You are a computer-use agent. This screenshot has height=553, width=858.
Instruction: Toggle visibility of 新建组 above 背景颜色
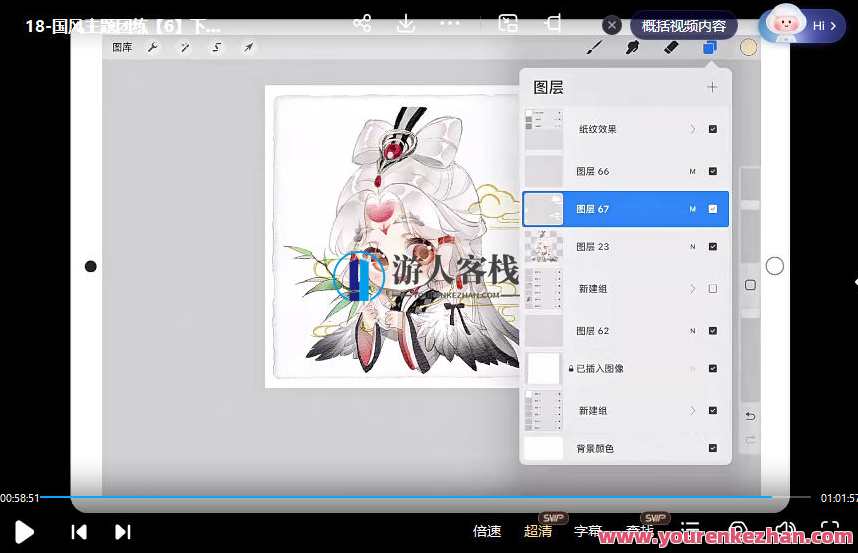pyautogui.click(x=712, y=410)
